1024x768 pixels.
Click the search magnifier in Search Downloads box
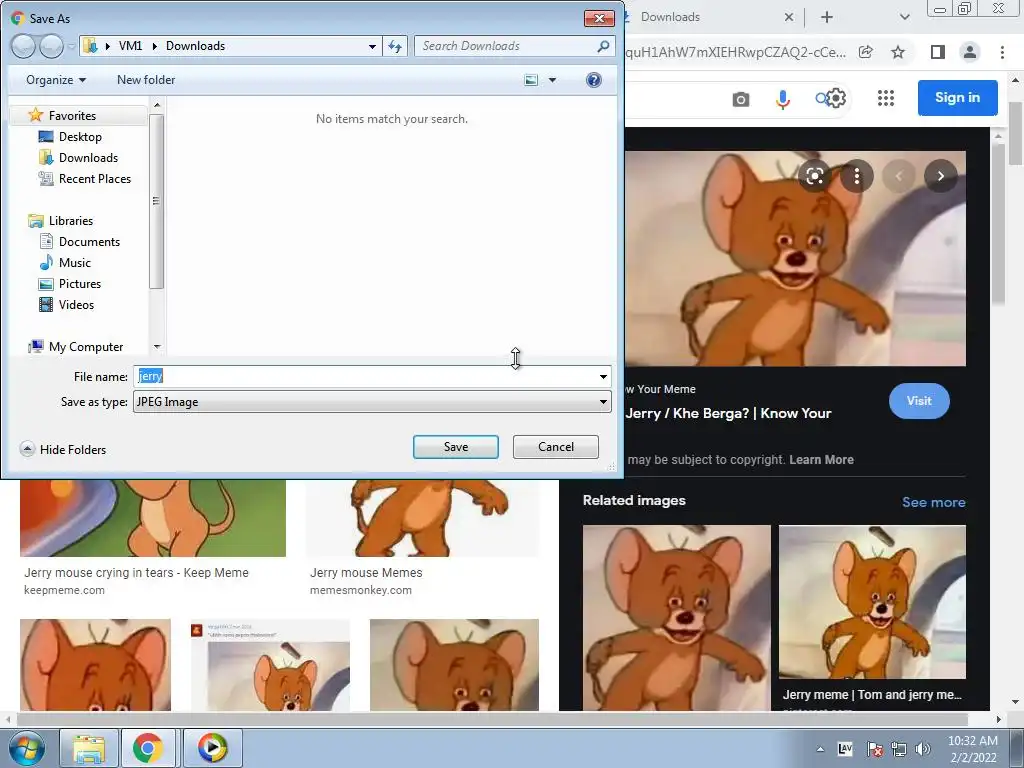pyautogui.click(x=603, y=46)
